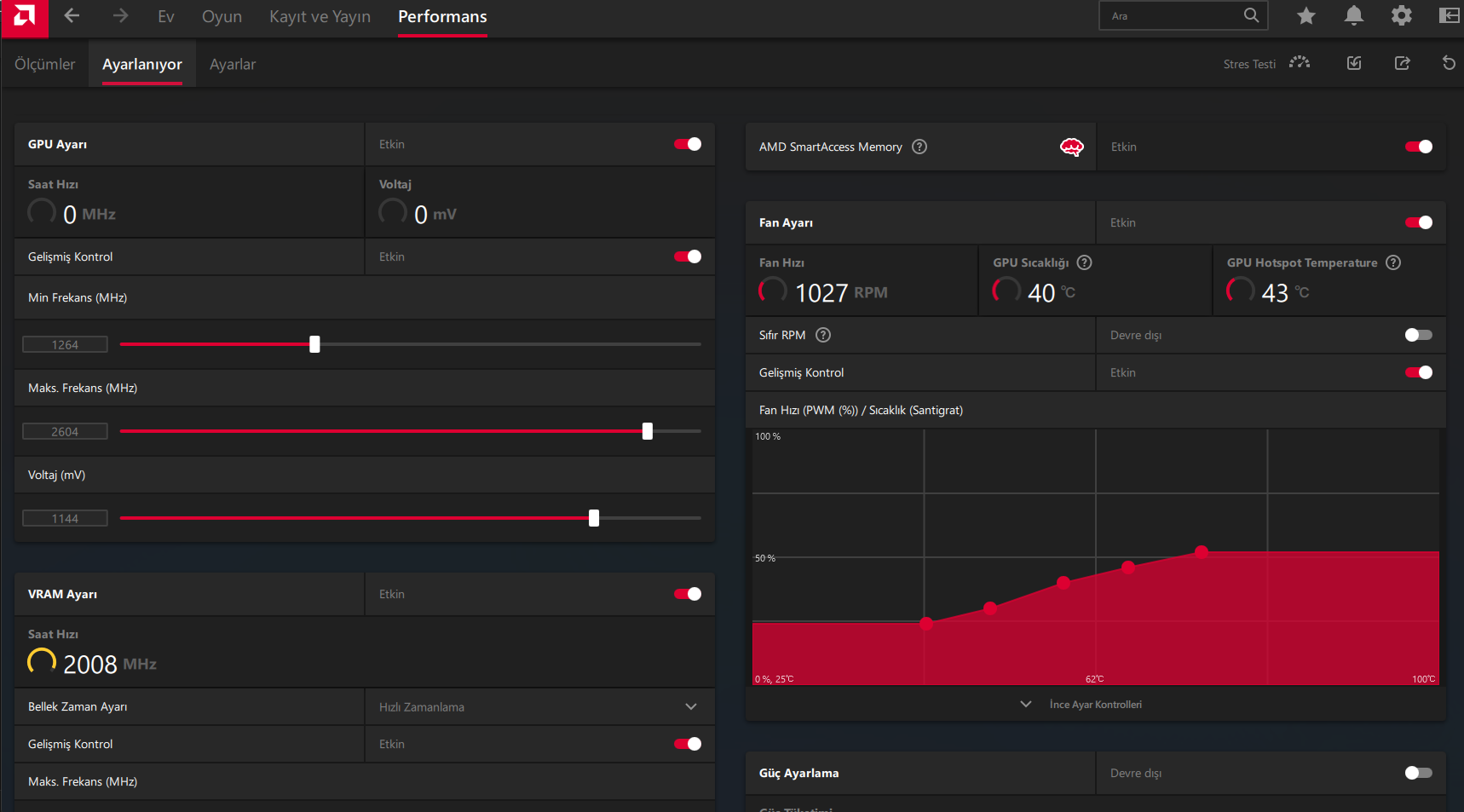Image resolution: width=1464 pixels, height=812 pixels.
Task: Turn off AMD SmartAccess Memory switch
Action: [x=1419, y=147]
